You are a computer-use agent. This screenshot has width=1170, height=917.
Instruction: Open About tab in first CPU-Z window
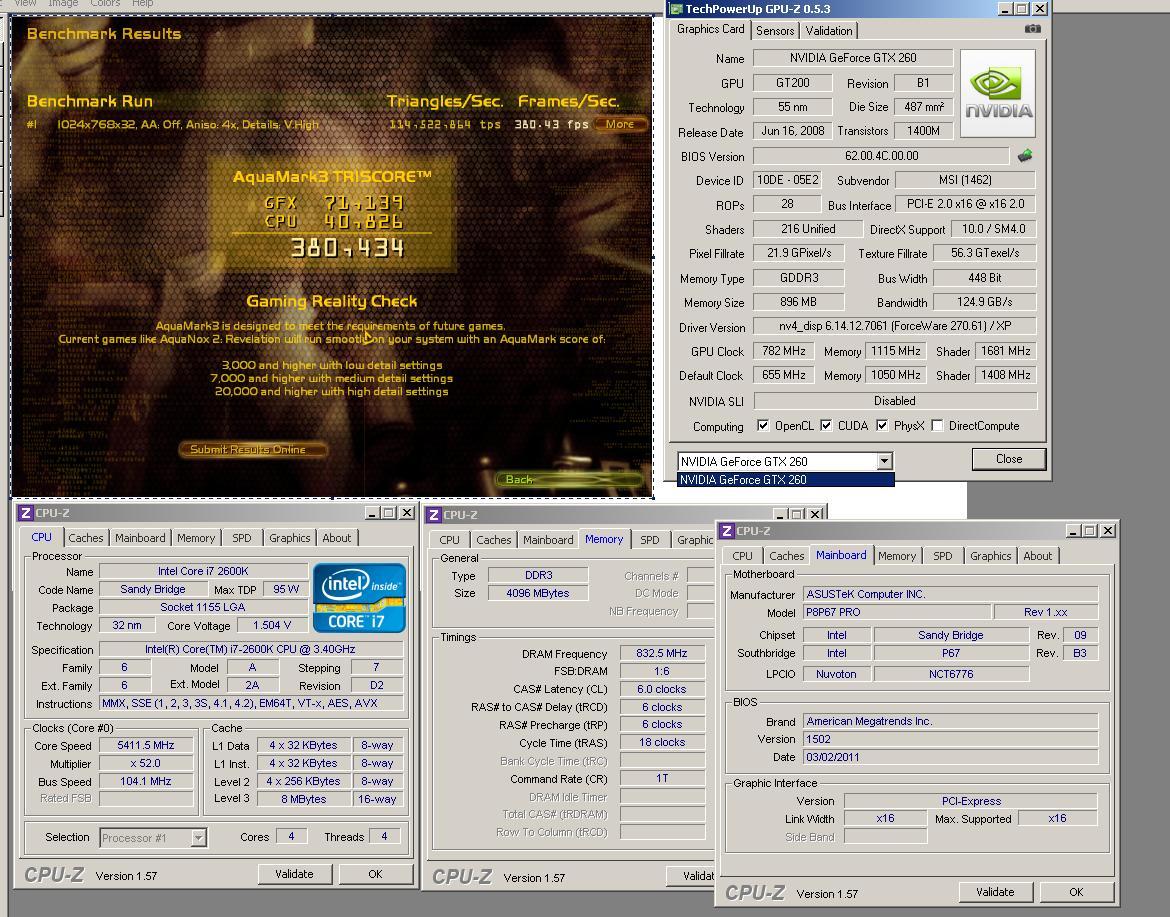(x=337, y=538)
